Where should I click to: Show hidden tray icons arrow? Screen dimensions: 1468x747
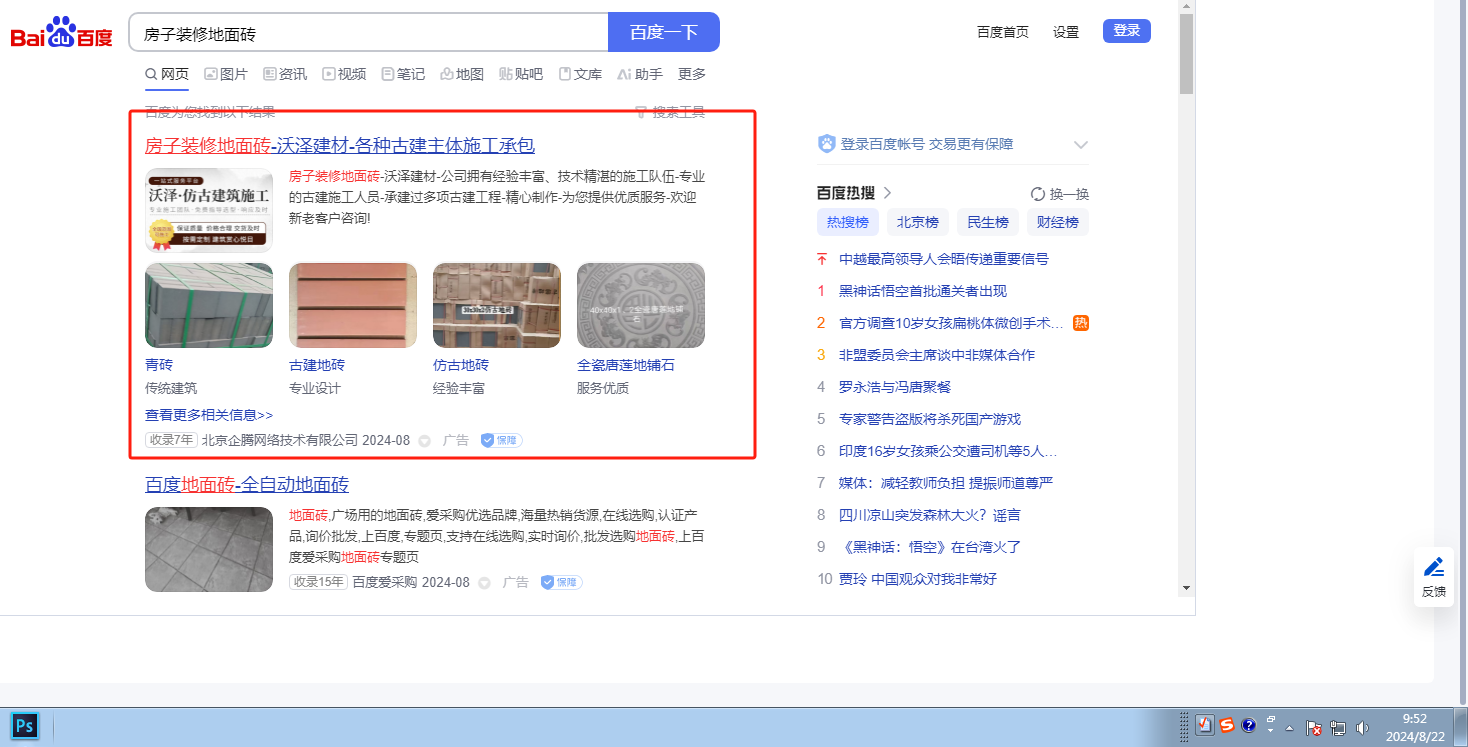1292,727
